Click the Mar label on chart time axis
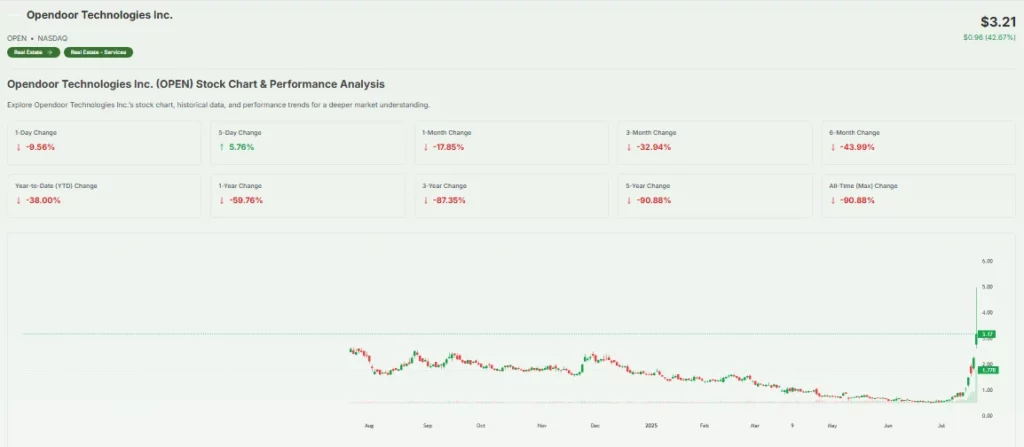 (755, 425)
